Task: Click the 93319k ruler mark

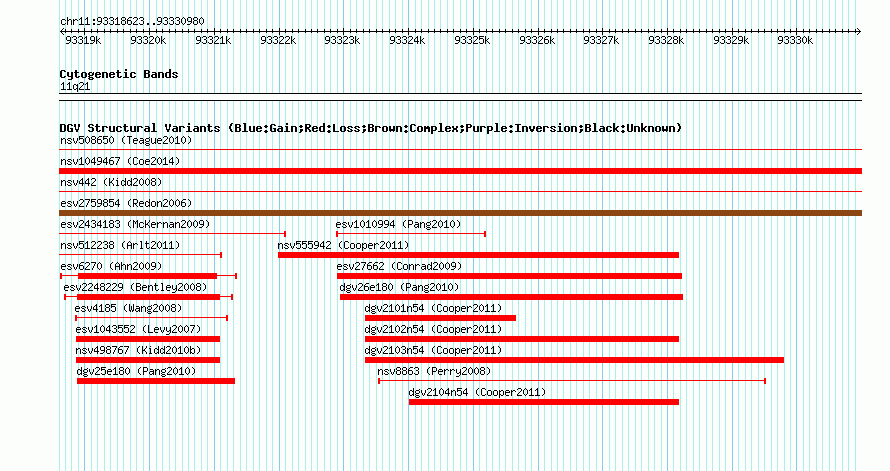Action: [83, 40]
